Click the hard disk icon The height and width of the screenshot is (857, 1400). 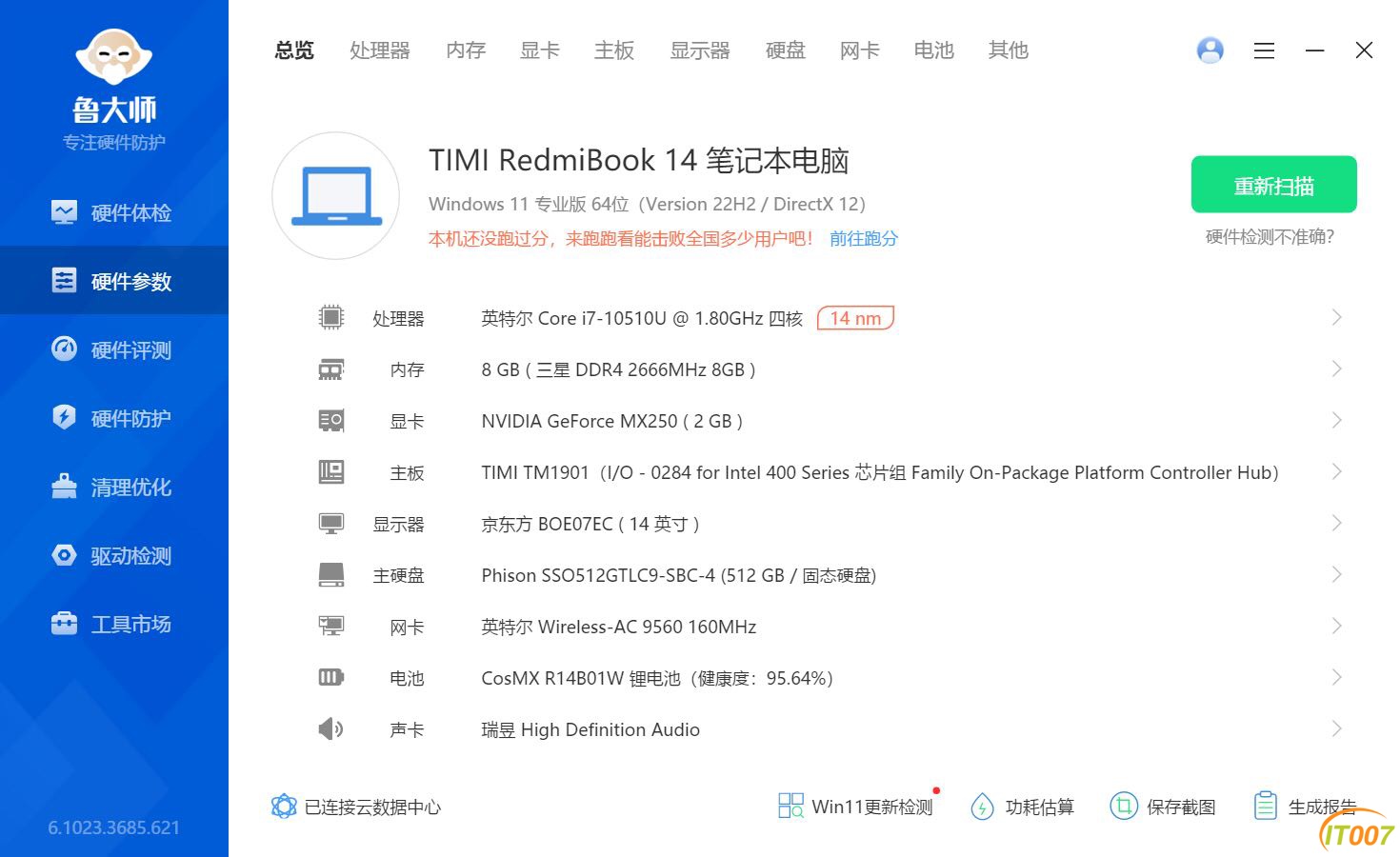coord(330,574)
